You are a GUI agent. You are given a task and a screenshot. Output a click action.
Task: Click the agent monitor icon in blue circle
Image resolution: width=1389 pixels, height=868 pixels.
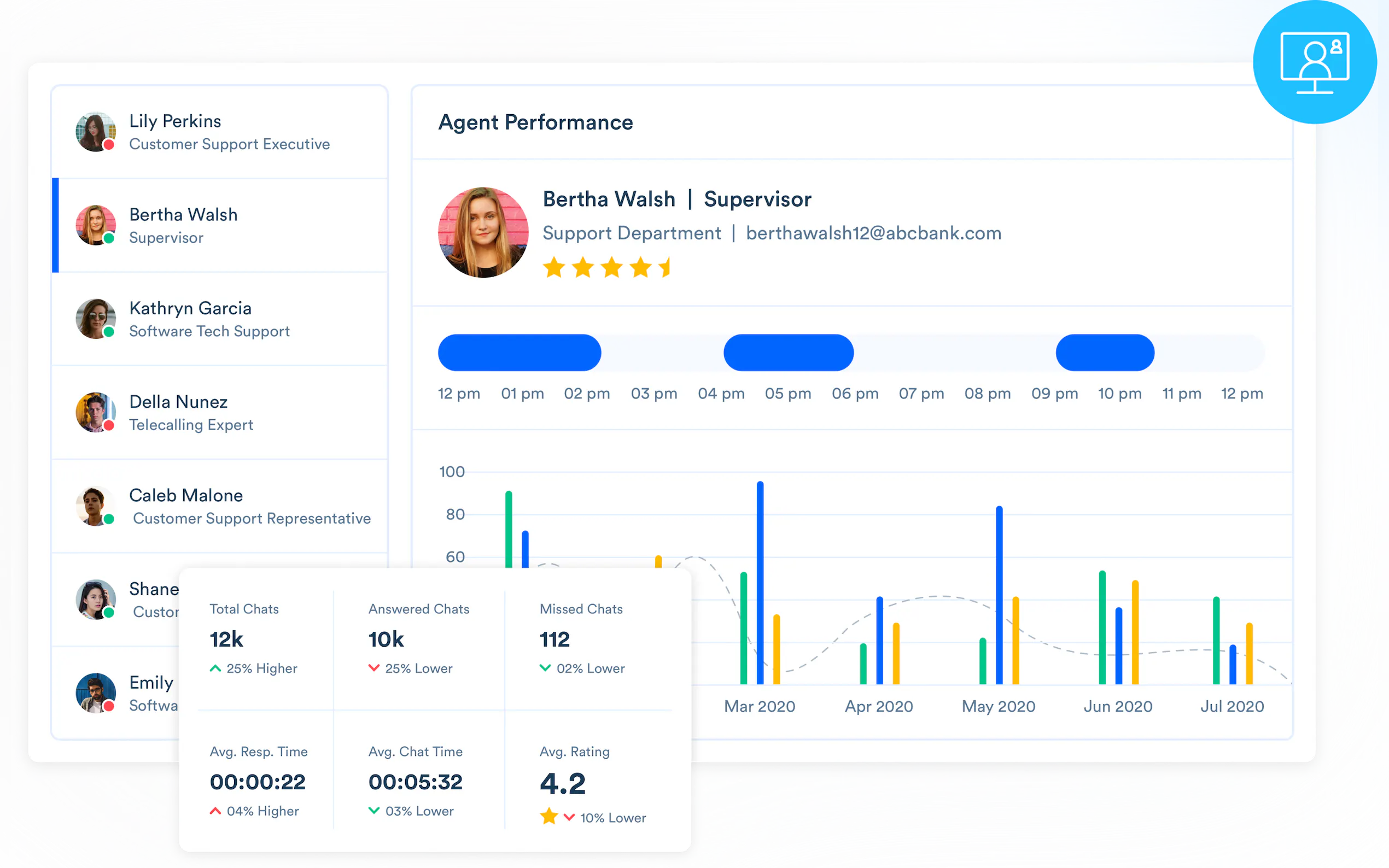coord(1314,62)
